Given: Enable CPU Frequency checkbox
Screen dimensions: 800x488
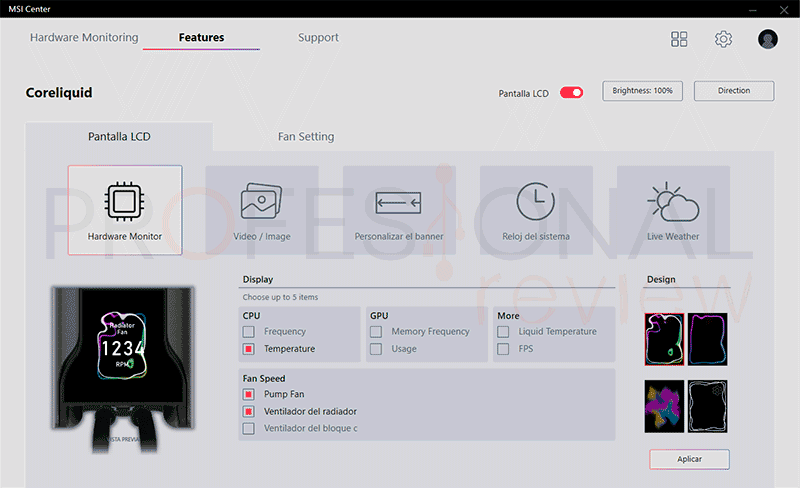Looking at the screenshot, I should pos(248,332).
